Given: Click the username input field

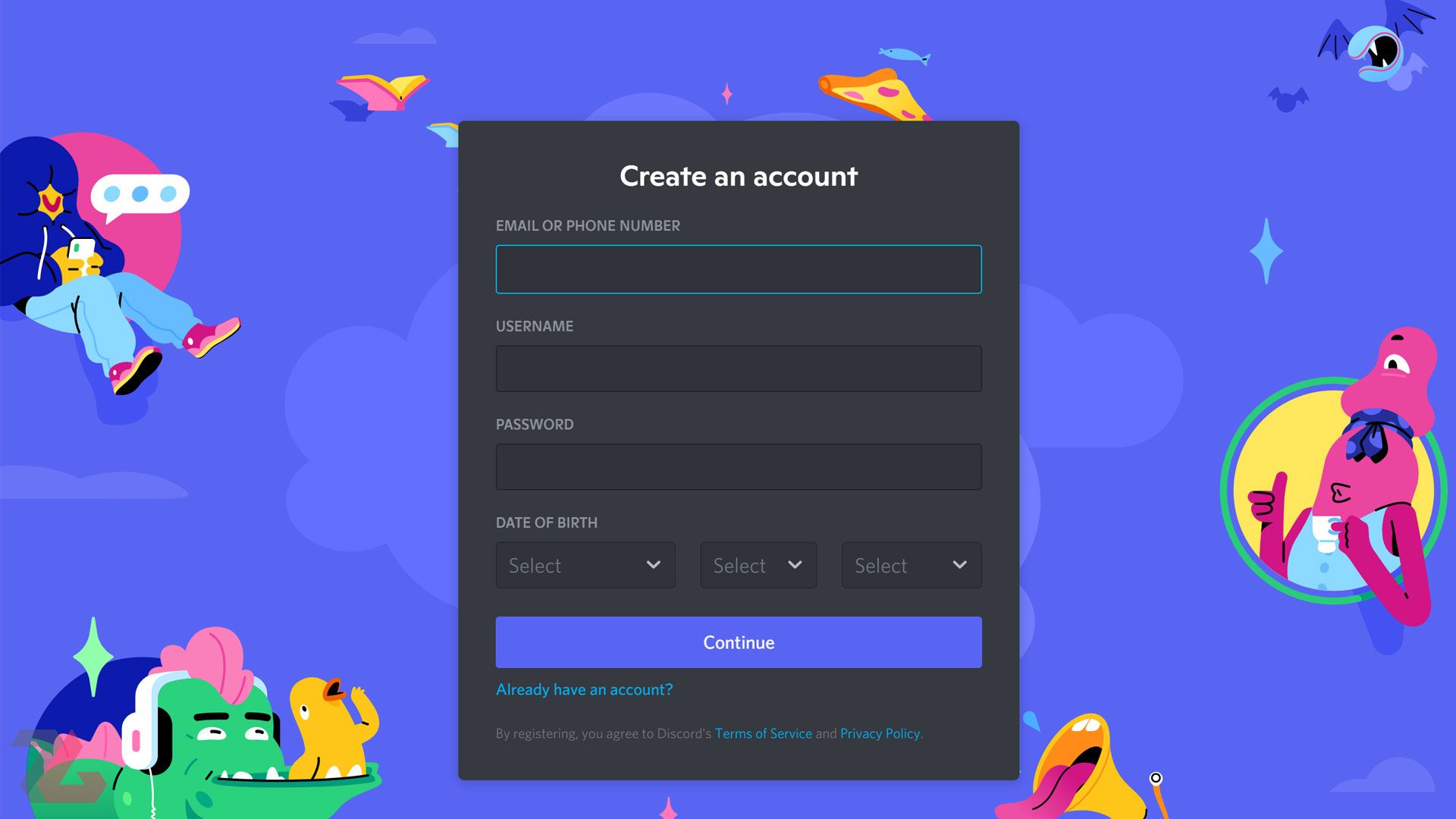Looking at the screenshot, I should (x=738, y=368).
